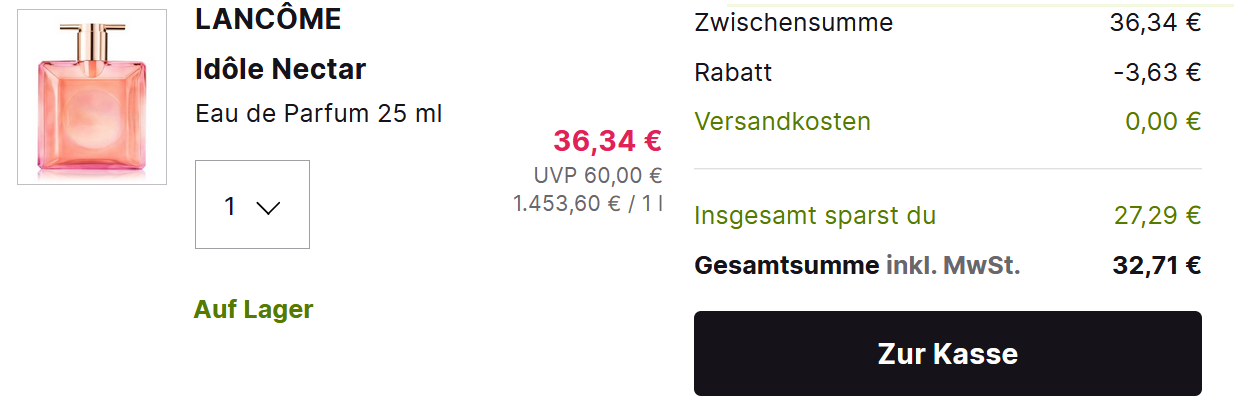The width and height of the screenshot is (1234, 412).
Task: Click the Insgesamt sparst du text
Action: click(815, 216)
